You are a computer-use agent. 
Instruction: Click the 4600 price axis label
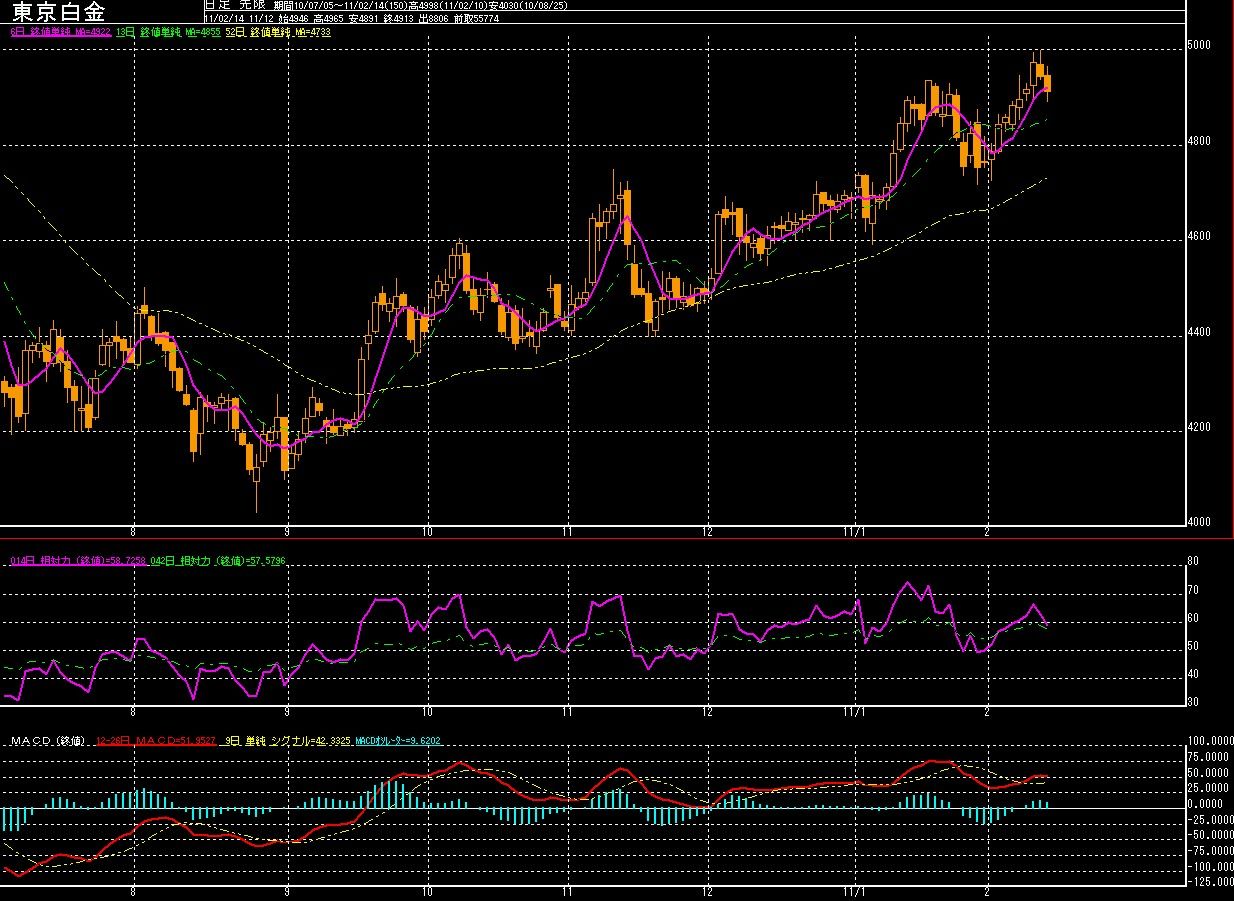[x=1198, y=237]
